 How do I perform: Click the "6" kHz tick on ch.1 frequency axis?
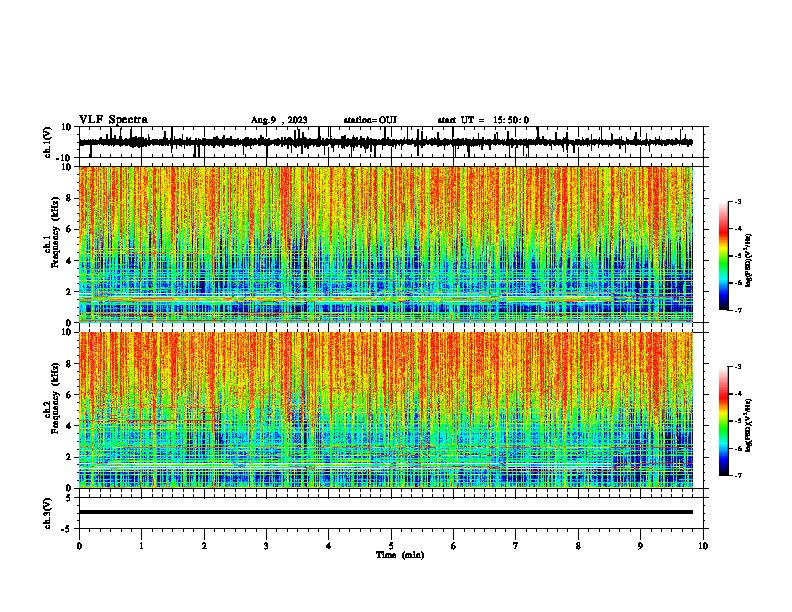[70, 229]
